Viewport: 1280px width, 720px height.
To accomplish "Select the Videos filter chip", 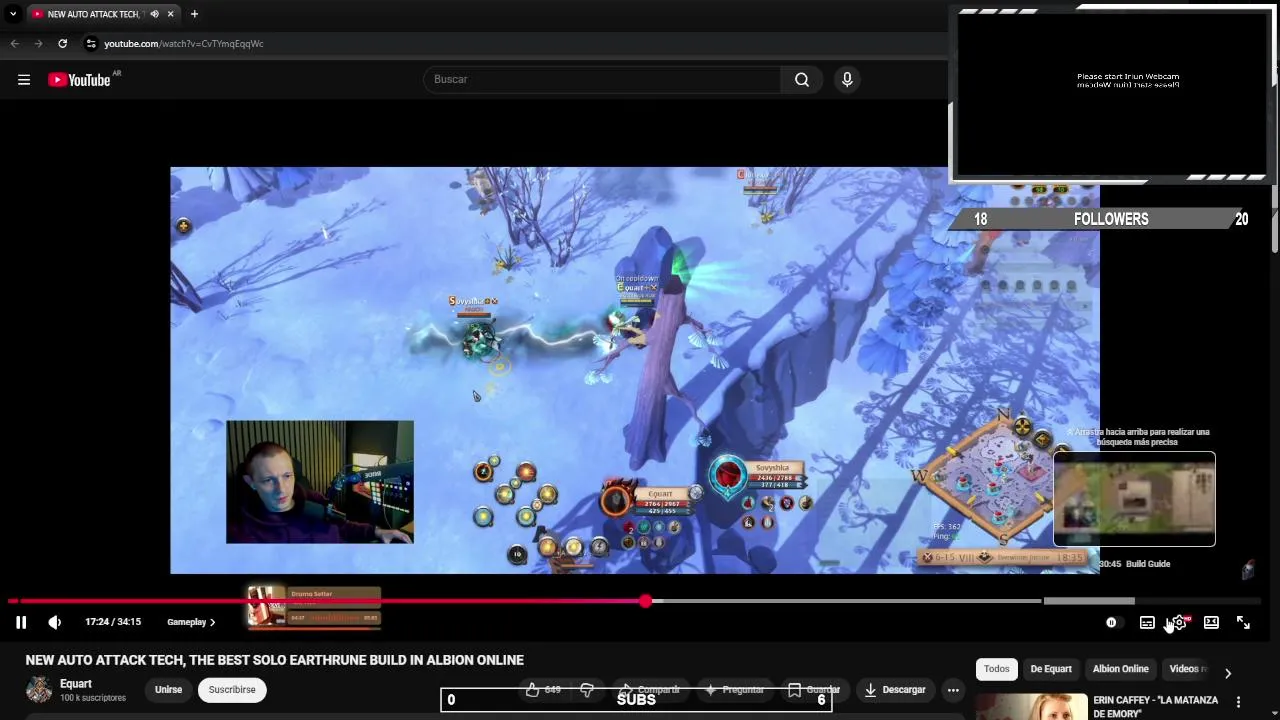I will click(x=1186, y=669).
